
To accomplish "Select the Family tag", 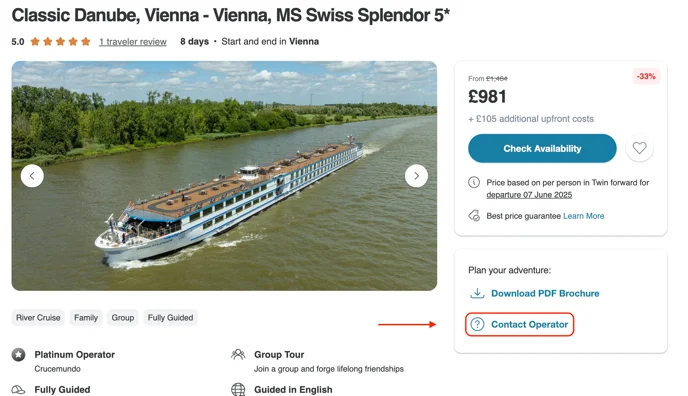I will [86, 318].
